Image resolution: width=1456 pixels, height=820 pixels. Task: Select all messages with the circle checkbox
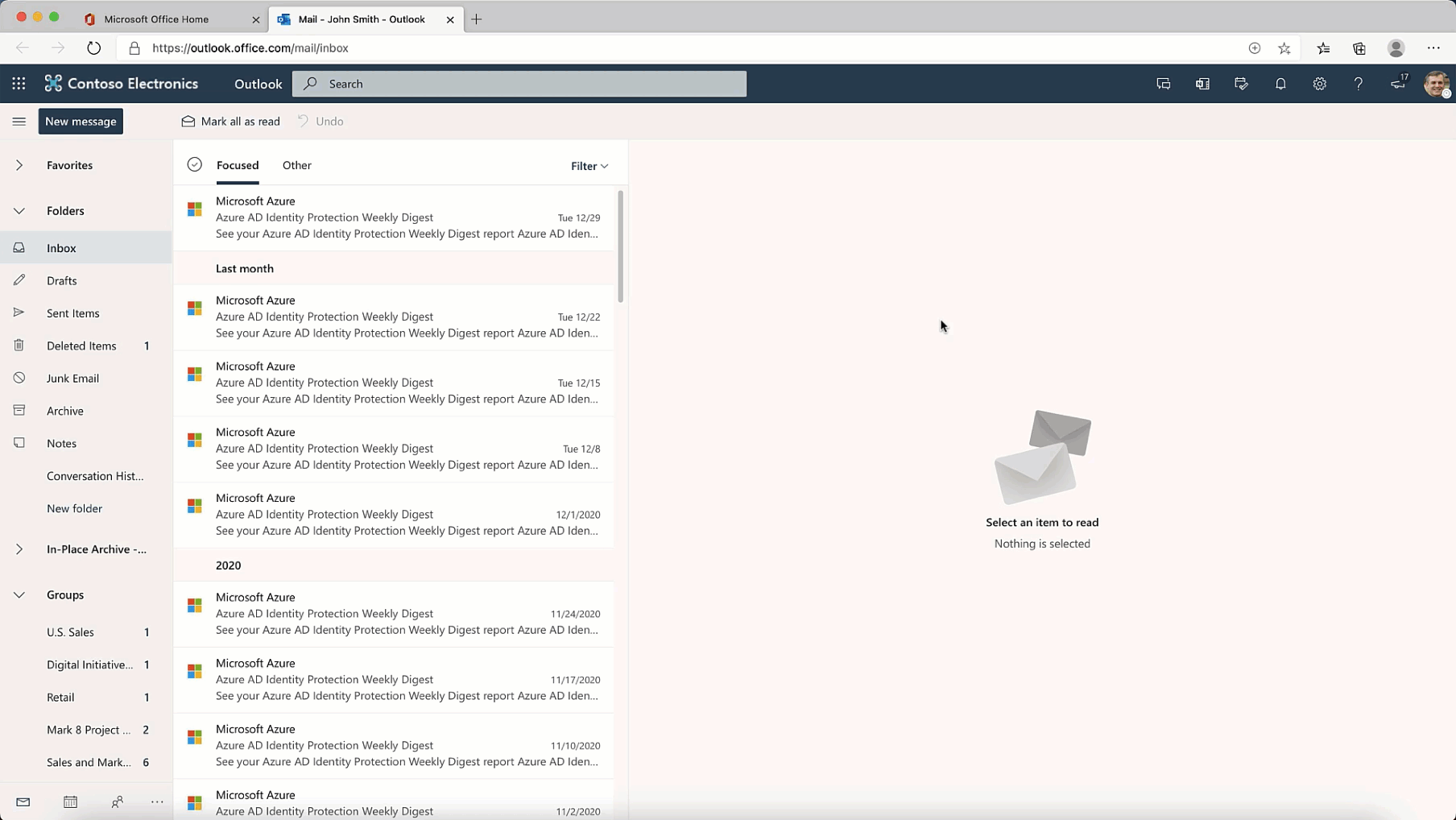pyautogui.click(x=194, y=165)
